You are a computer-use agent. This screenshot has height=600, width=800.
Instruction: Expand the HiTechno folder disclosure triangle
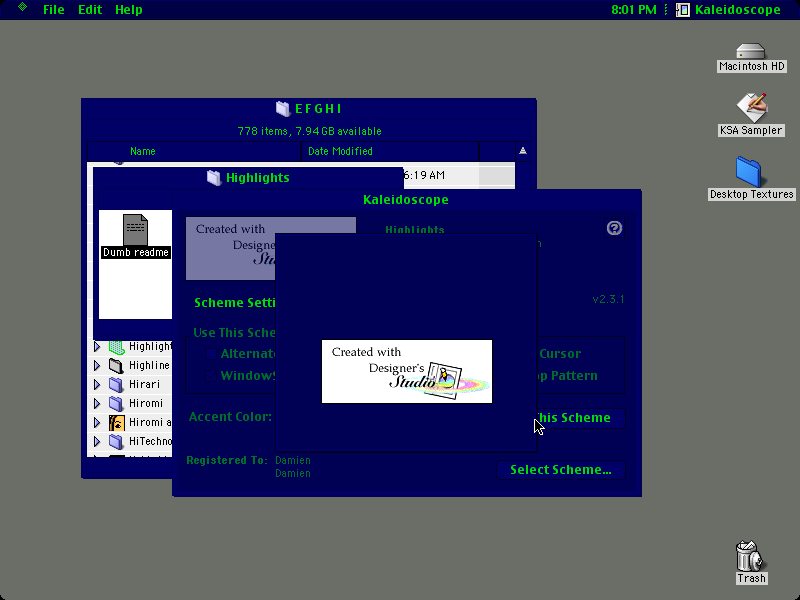click(97, 441)
